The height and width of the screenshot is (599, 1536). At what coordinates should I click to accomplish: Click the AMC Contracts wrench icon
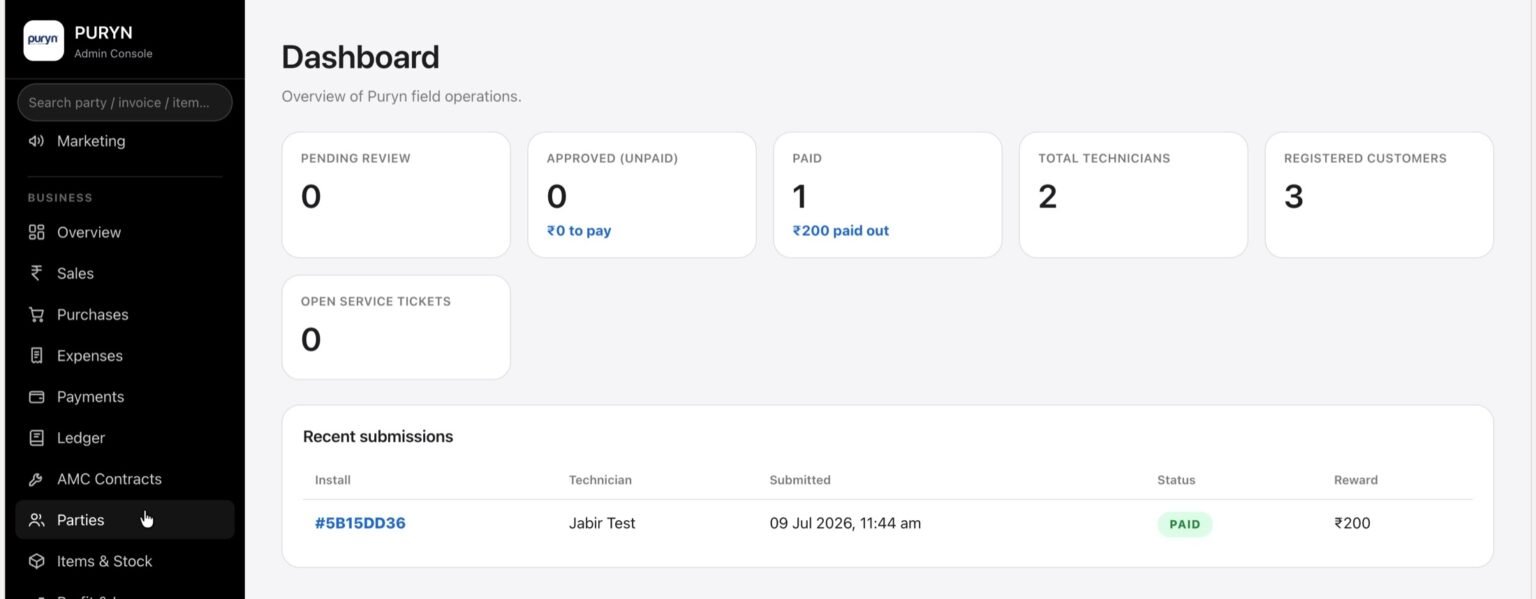click(37, 479)
